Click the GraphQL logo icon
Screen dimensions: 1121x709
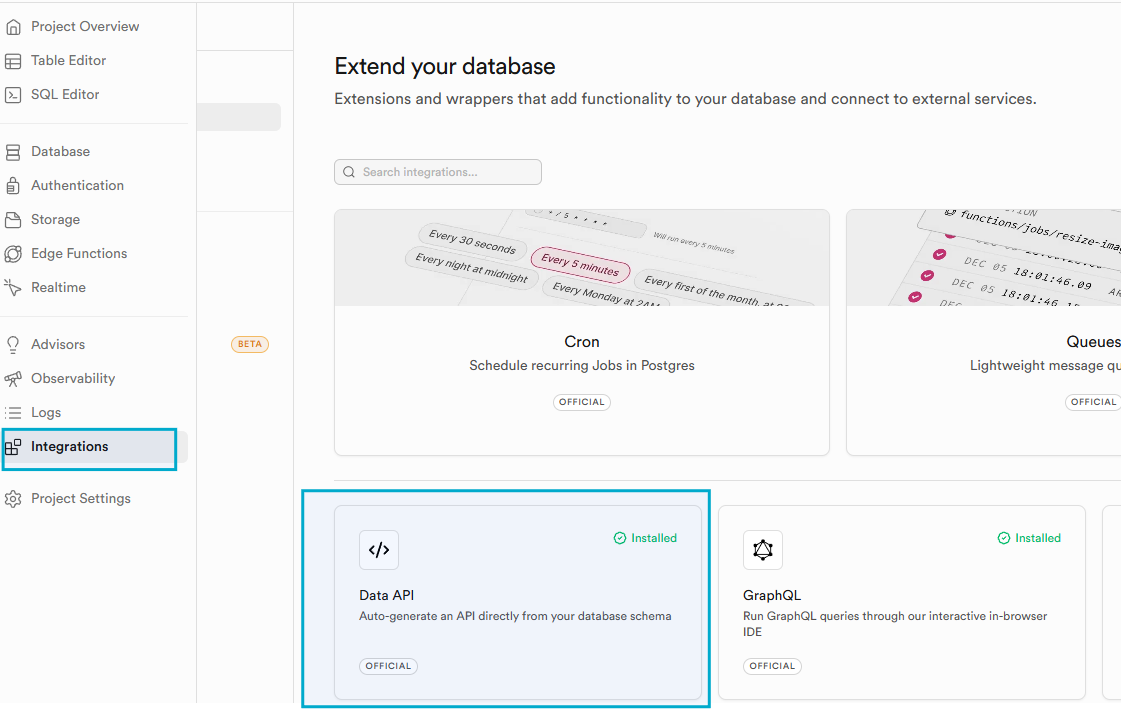pyautogui.click(x=762, y=549)
